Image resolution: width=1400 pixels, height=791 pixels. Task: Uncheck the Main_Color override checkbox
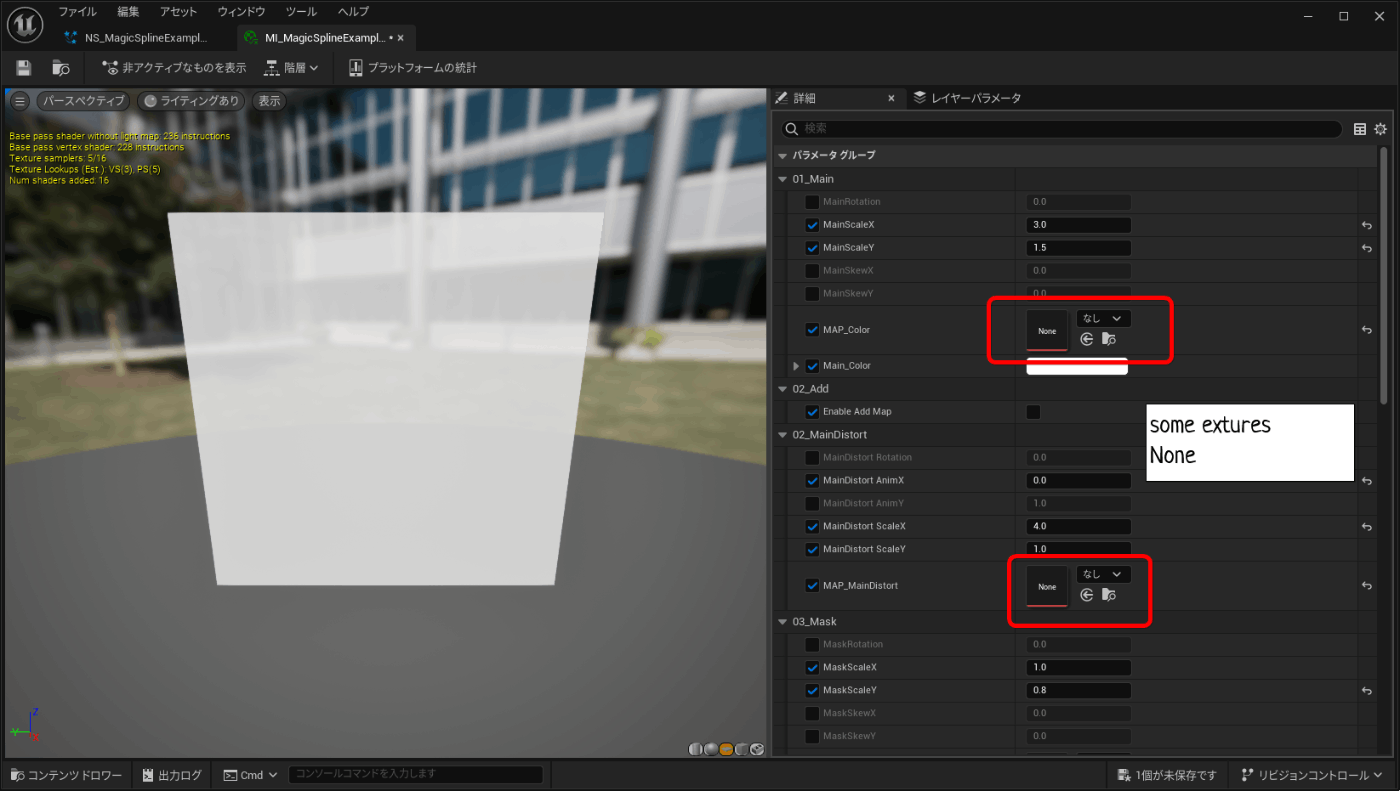(812, 366)
